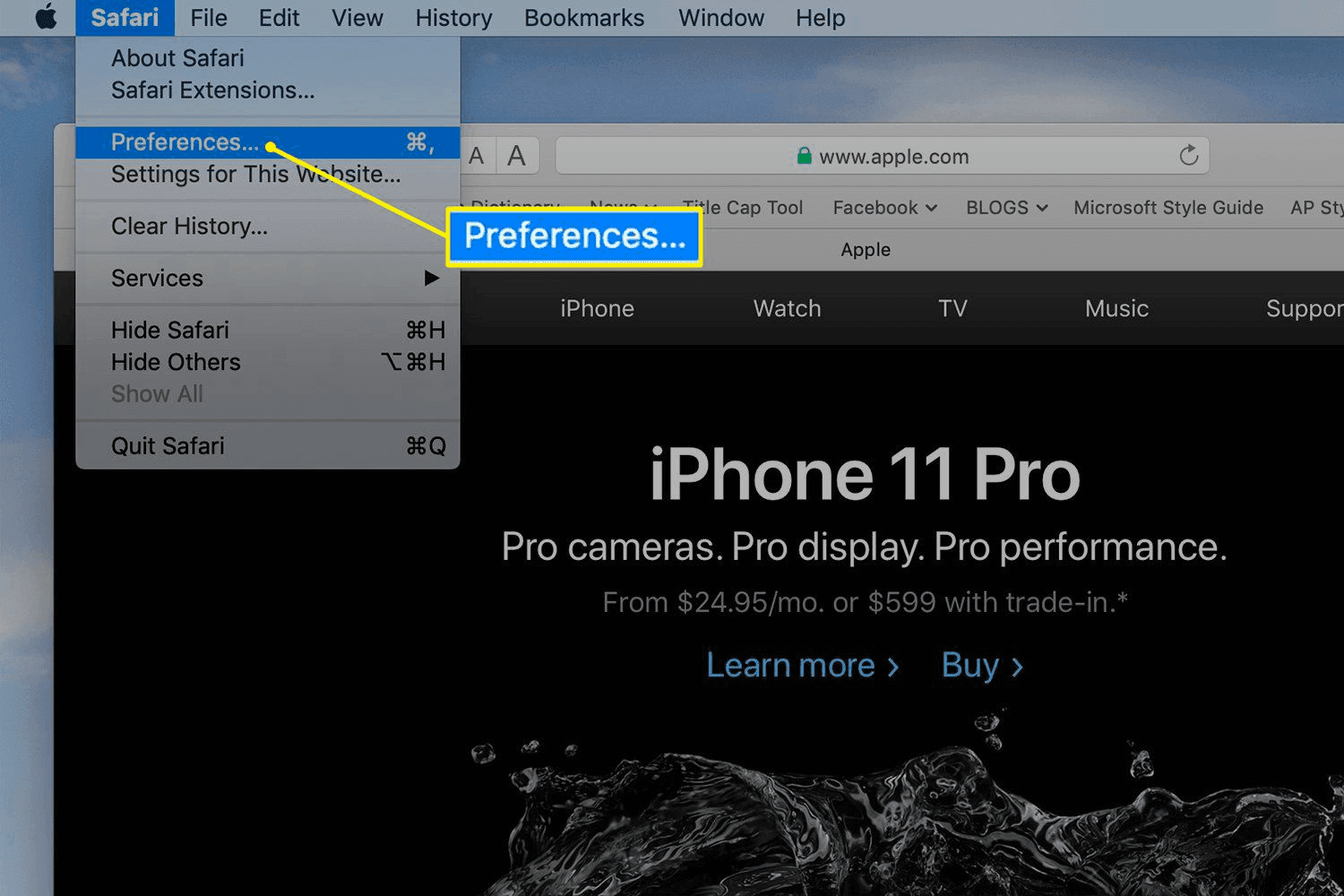The height and width of the screenshot is (896, 1344).
Task: Click the Learn more link
Action: pos(802,666)
